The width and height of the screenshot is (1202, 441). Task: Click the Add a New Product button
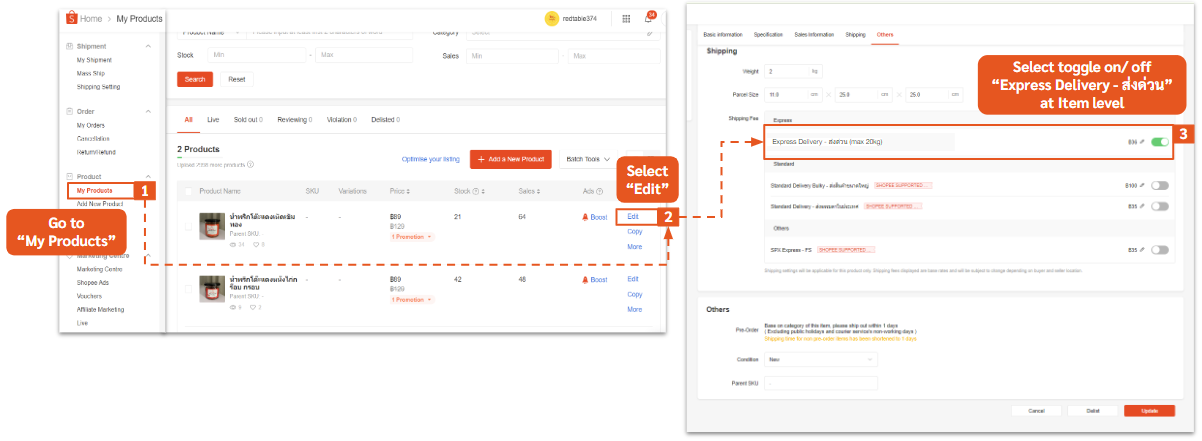510,159
